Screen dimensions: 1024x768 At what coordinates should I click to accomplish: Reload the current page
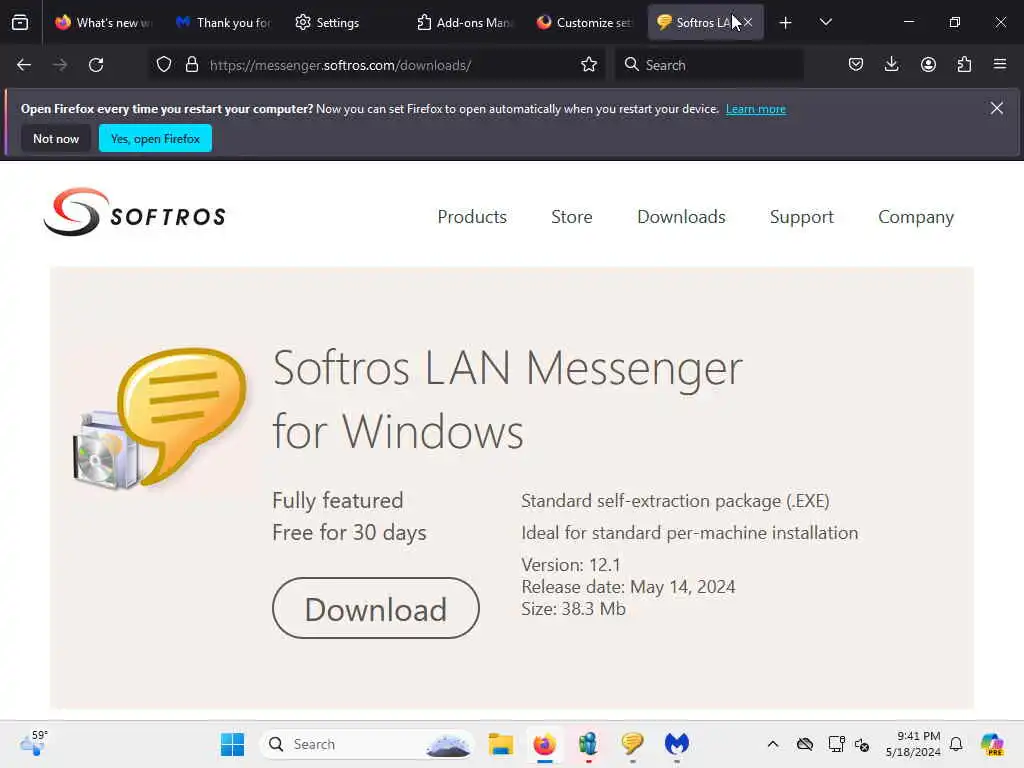96,65
